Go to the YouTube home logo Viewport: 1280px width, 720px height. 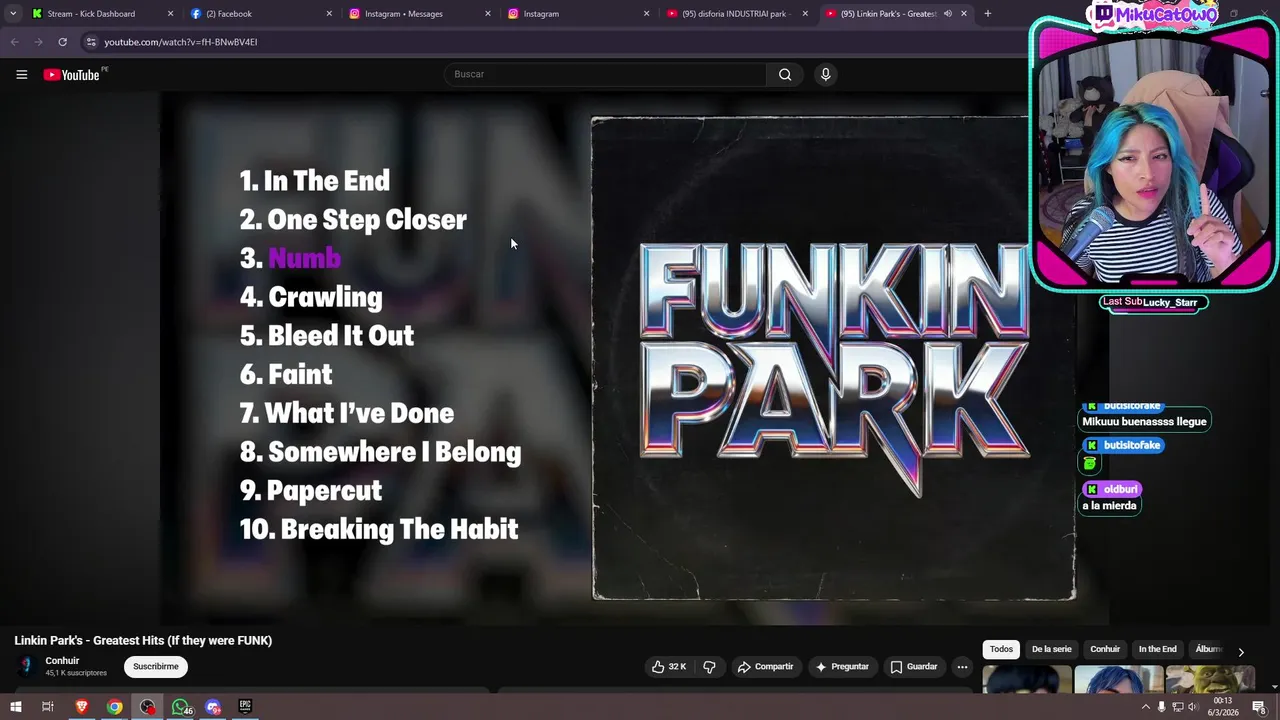point(71,75)
